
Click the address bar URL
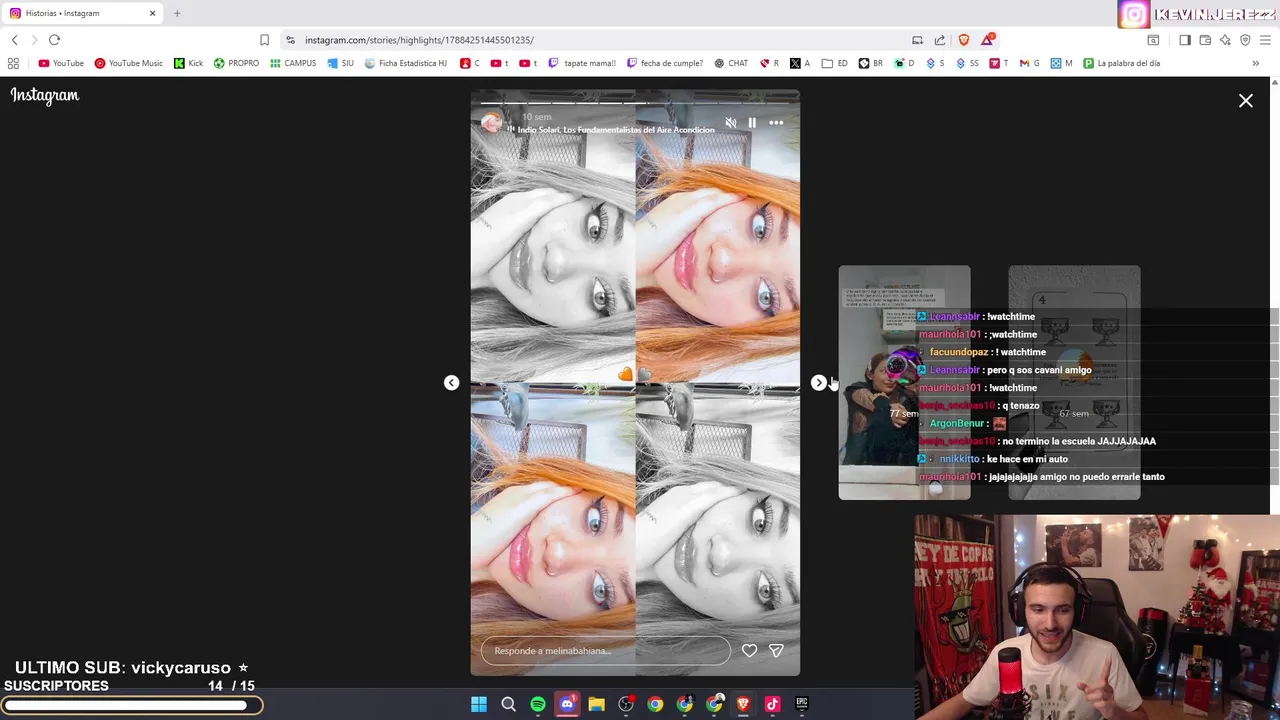pyautogui.click(x=419, y=40)
